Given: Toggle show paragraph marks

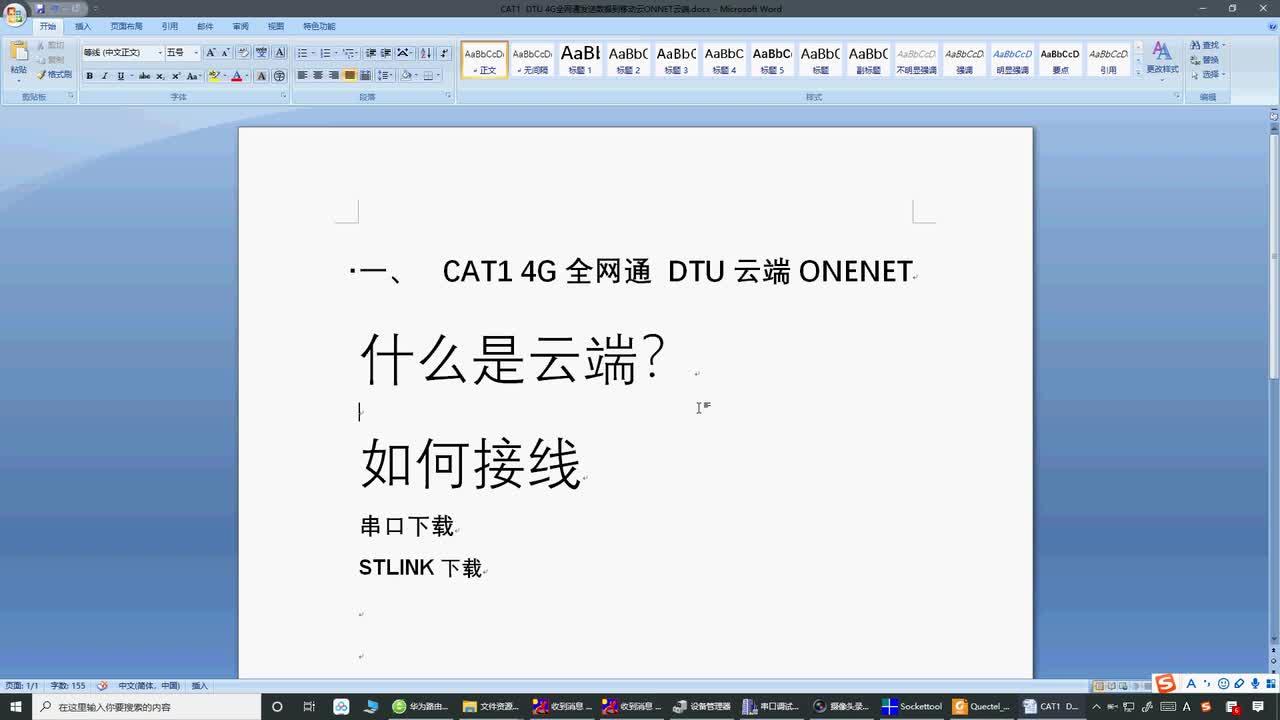Looking at the screenshot, I should pyautogui.click(x=444, y=53).
